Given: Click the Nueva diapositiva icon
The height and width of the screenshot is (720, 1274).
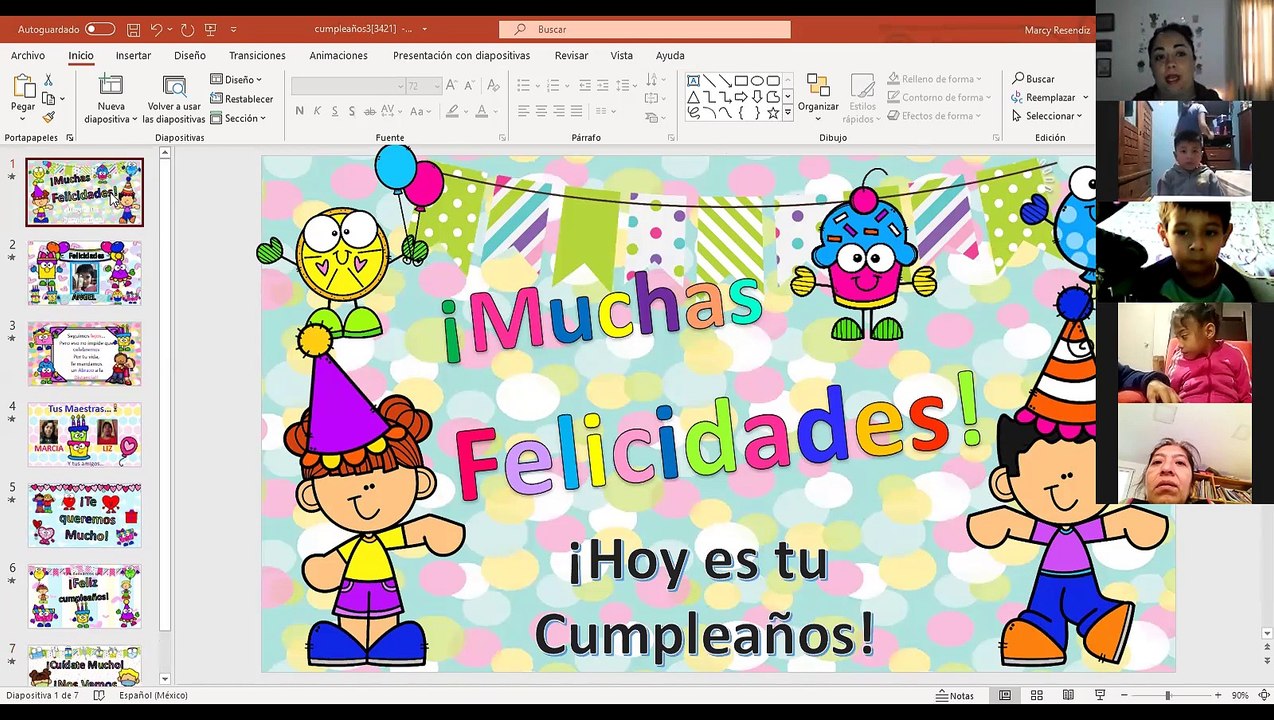Looking at the screenshot, I should point(111,86).
